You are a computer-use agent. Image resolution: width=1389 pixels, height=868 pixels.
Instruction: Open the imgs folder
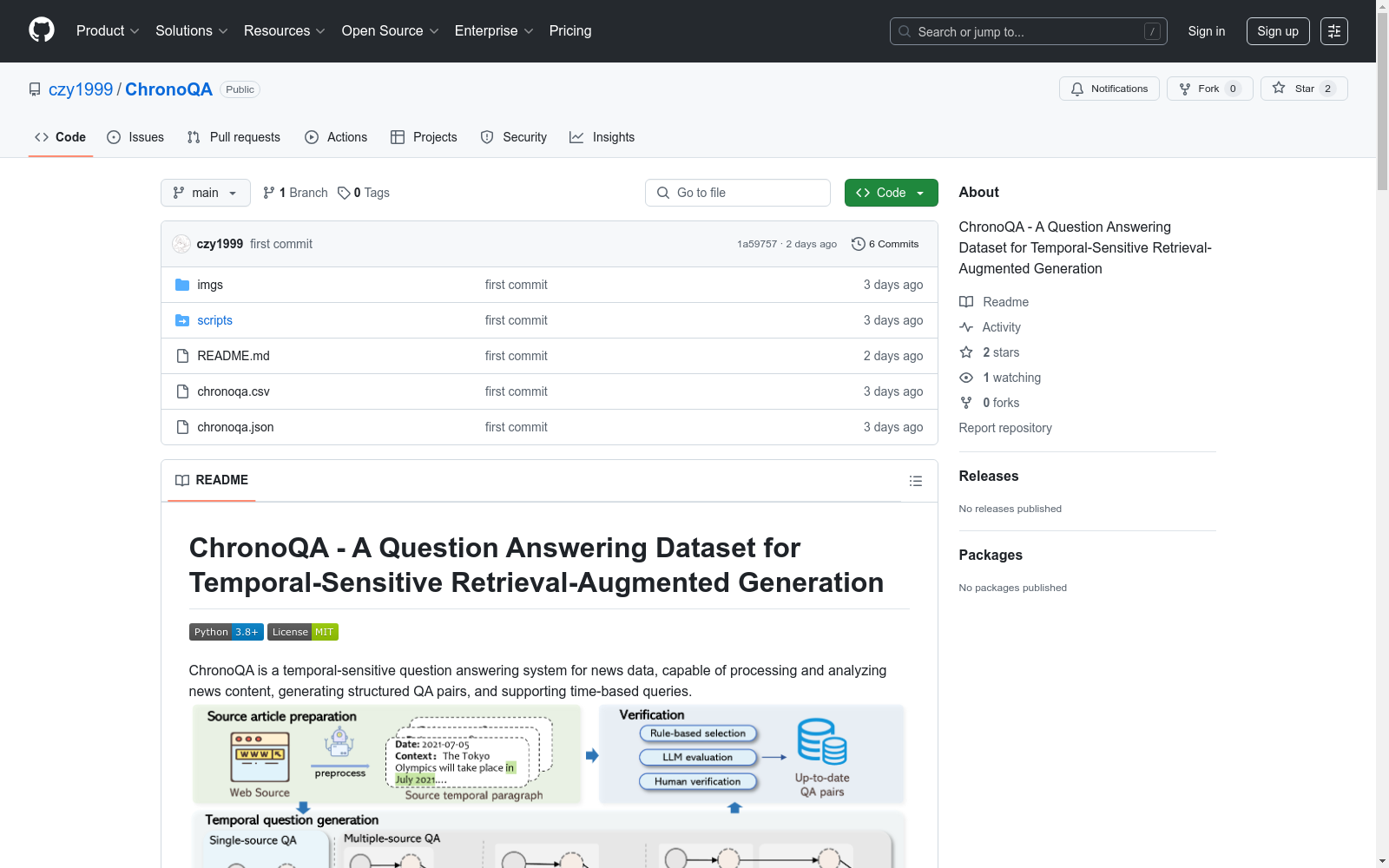(210, 285)
